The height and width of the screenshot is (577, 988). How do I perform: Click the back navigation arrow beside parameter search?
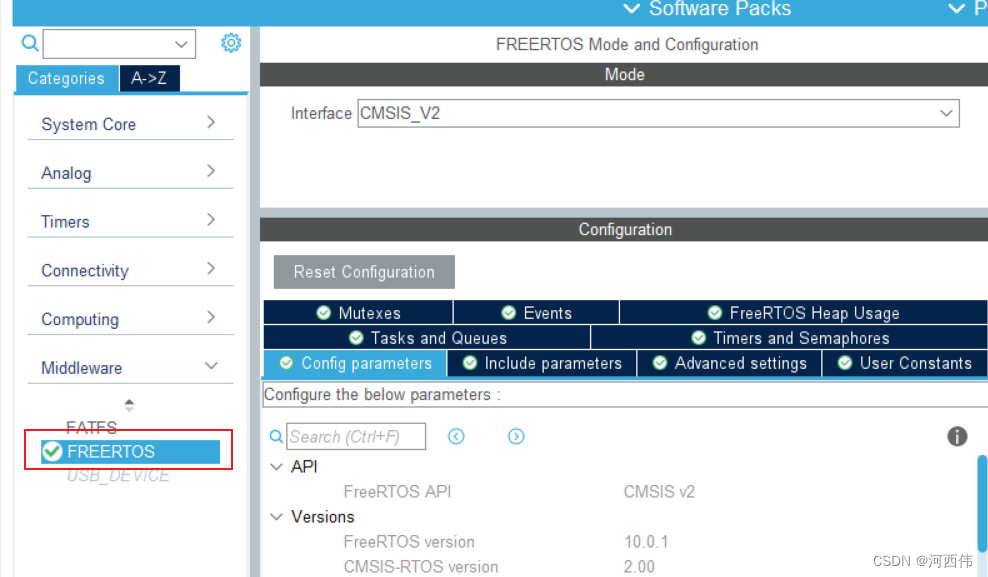pos(456,436)
